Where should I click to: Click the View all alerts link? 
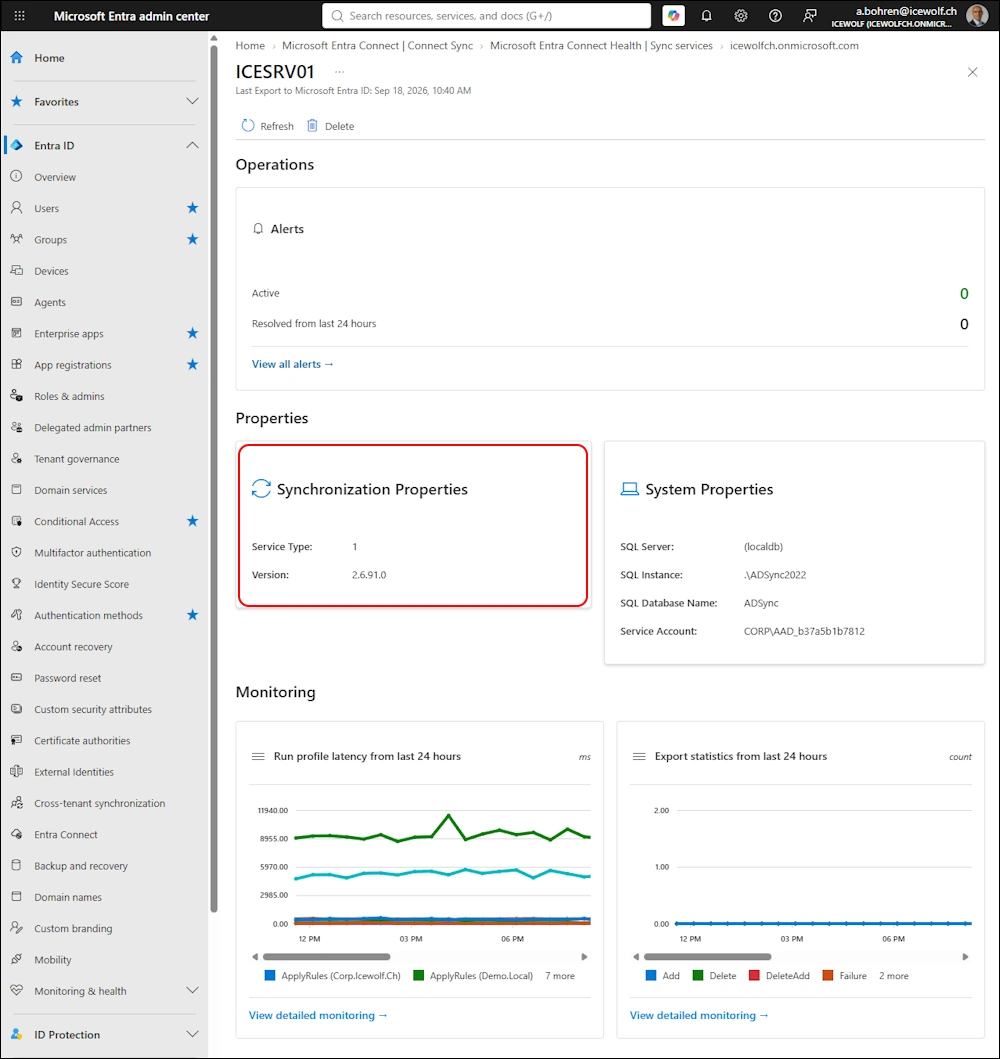(292, 364)
